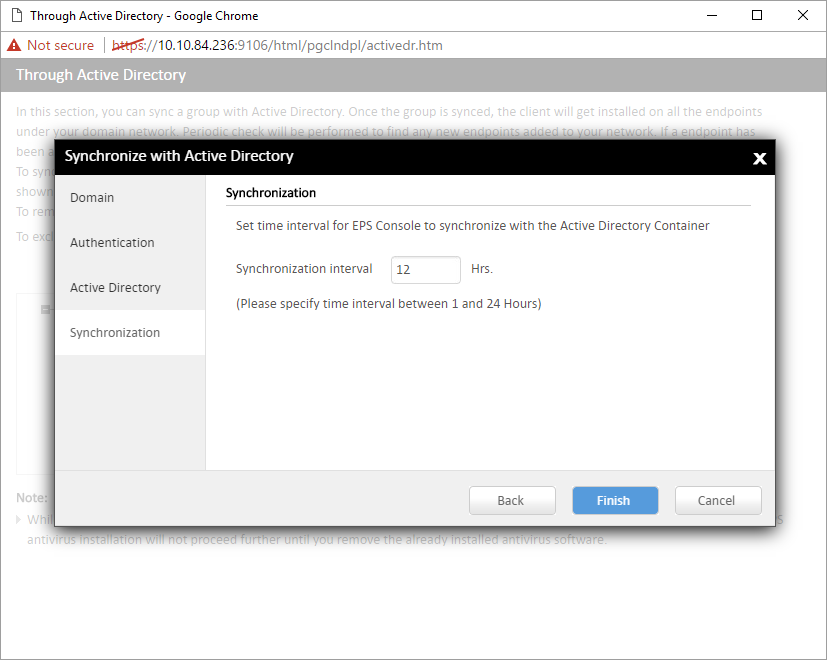Viewport: 827px width, 660px height.
Task: Click the Cancel button
Action: coord(718,500)
